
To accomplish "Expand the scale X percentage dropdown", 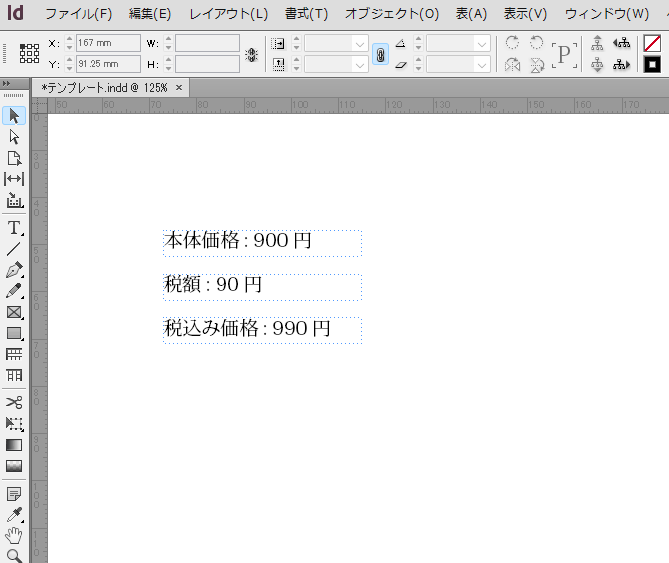I will (x=359, y=44).
